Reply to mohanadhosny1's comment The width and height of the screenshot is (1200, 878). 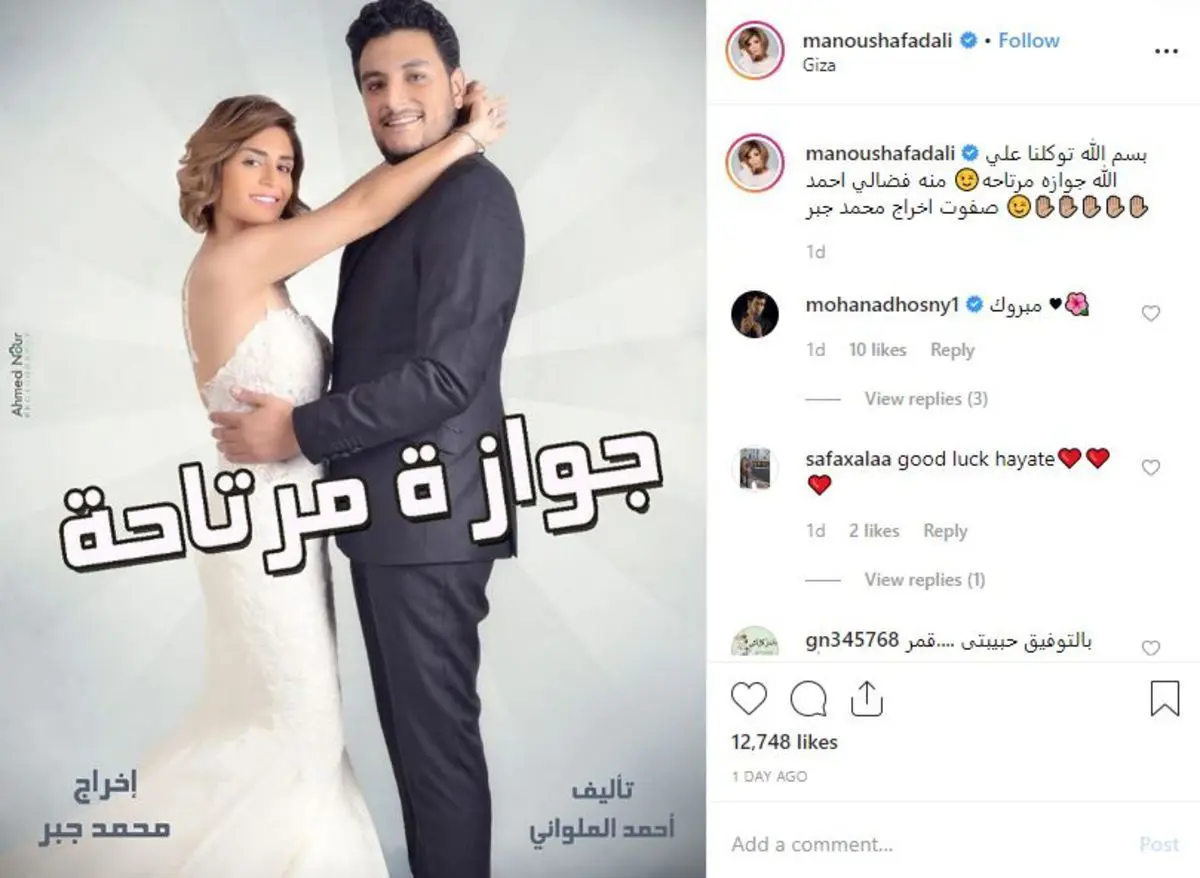pos(952,350)
